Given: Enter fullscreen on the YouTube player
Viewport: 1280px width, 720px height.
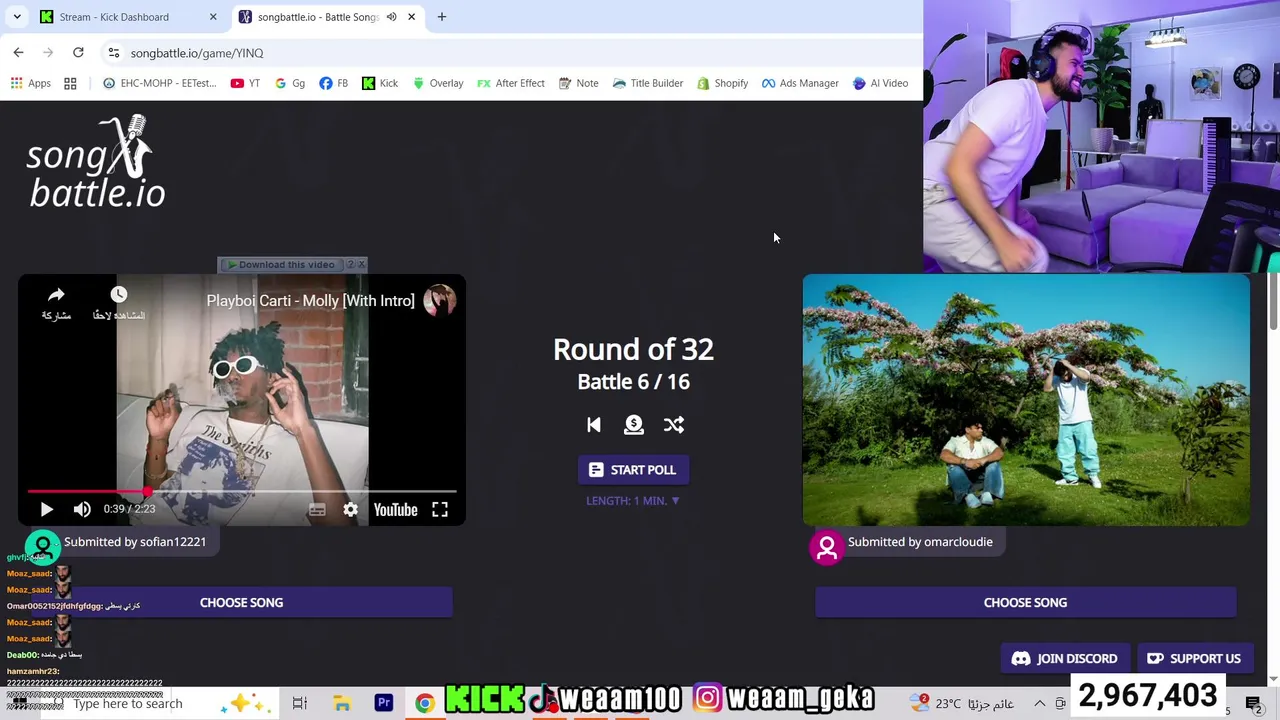Looking at the screenshot, I should (440, 509).
